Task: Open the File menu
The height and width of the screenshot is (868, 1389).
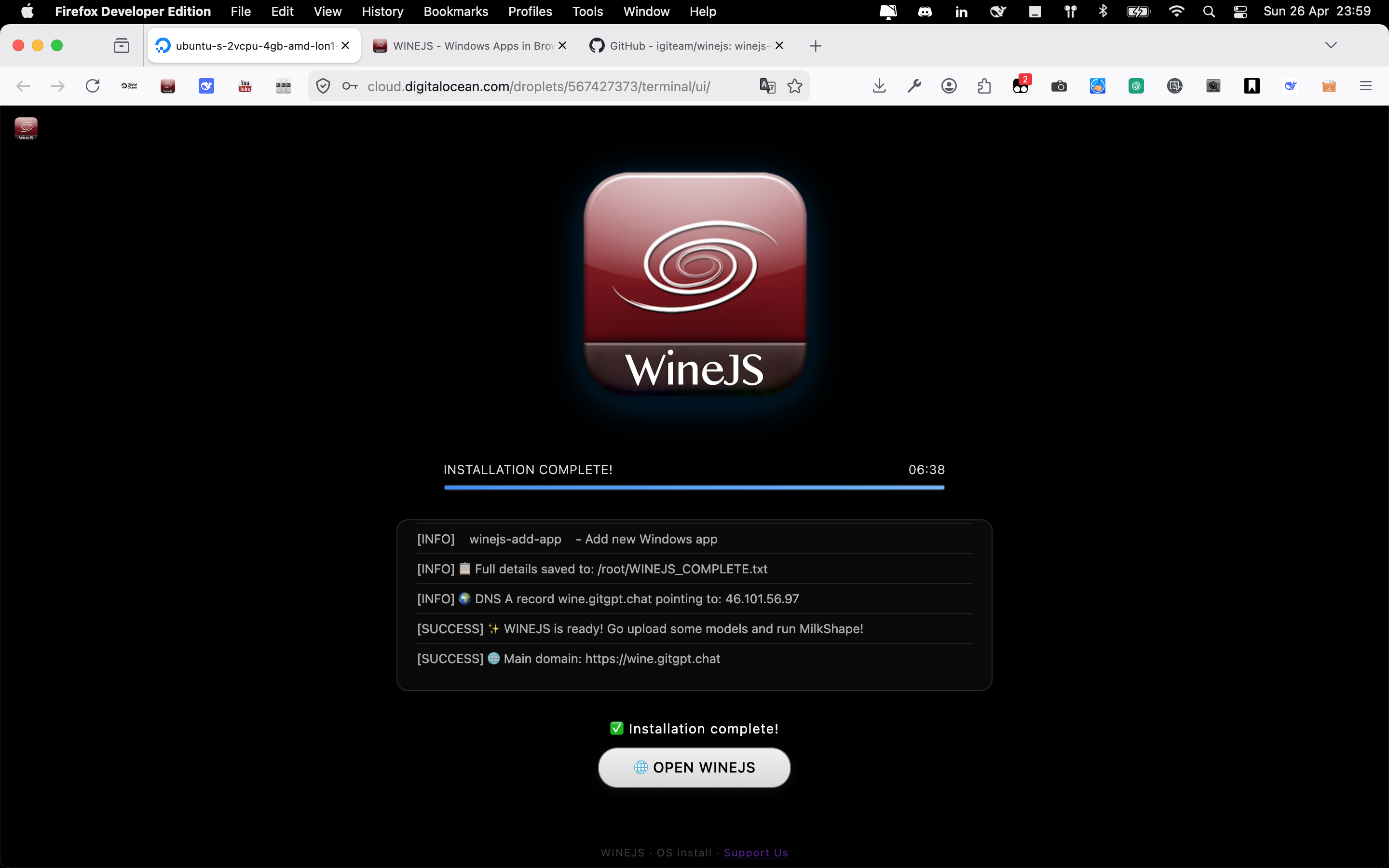Action: coord(241,12)
